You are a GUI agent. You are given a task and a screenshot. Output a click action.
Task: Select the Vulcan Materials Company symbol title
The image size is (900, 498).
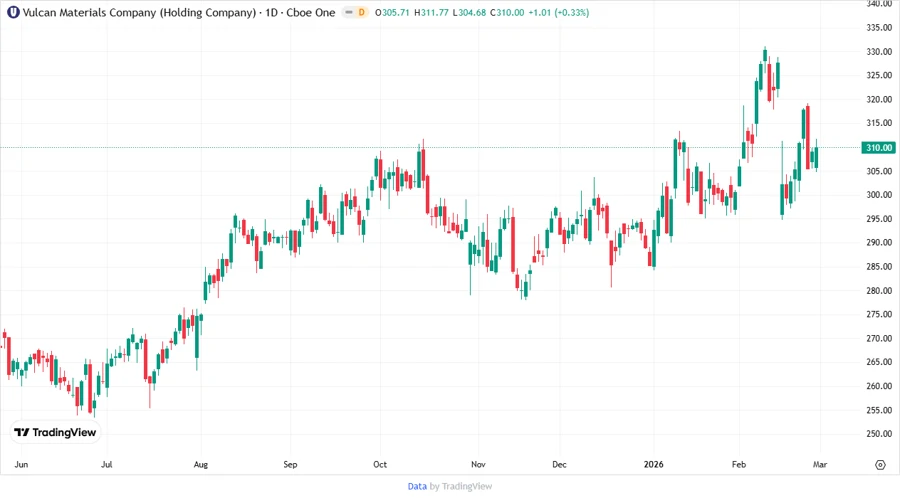(139, 12)
